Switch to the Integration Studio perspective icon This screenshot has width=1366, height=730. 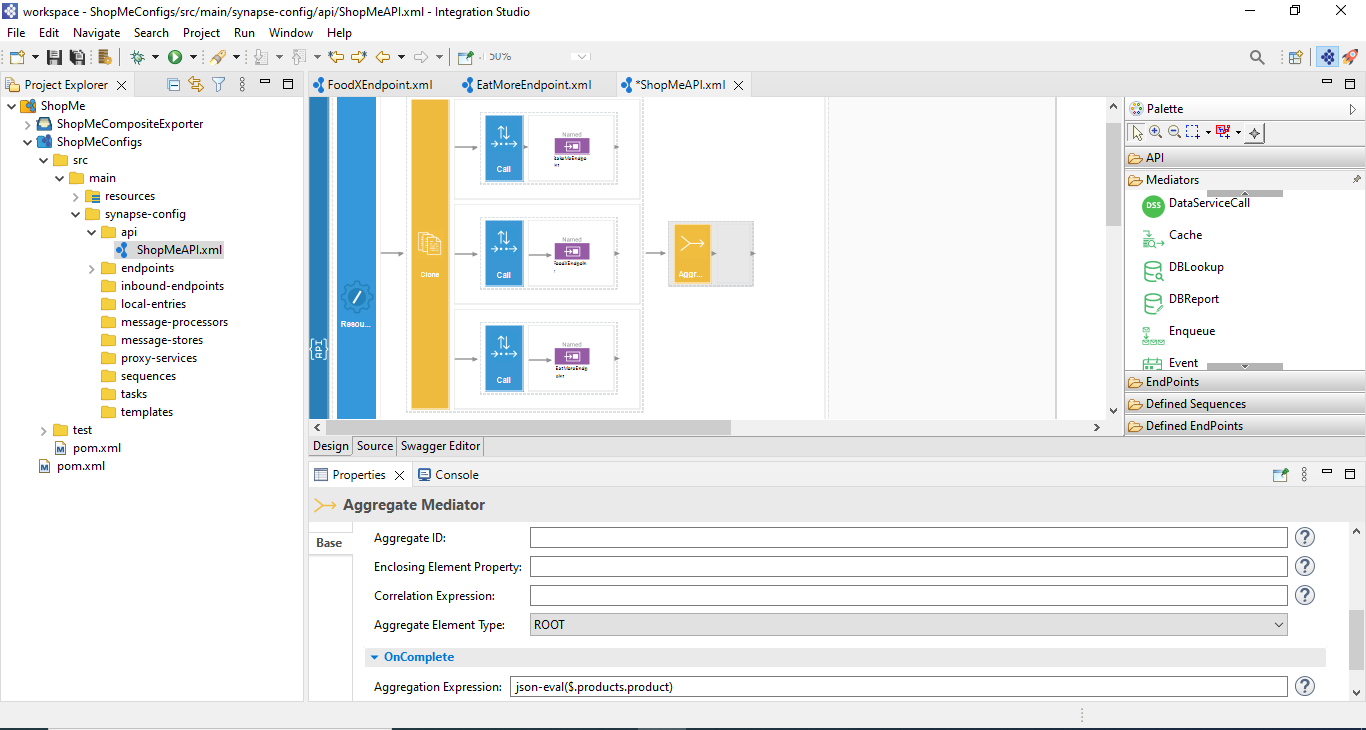[1328, 58]
